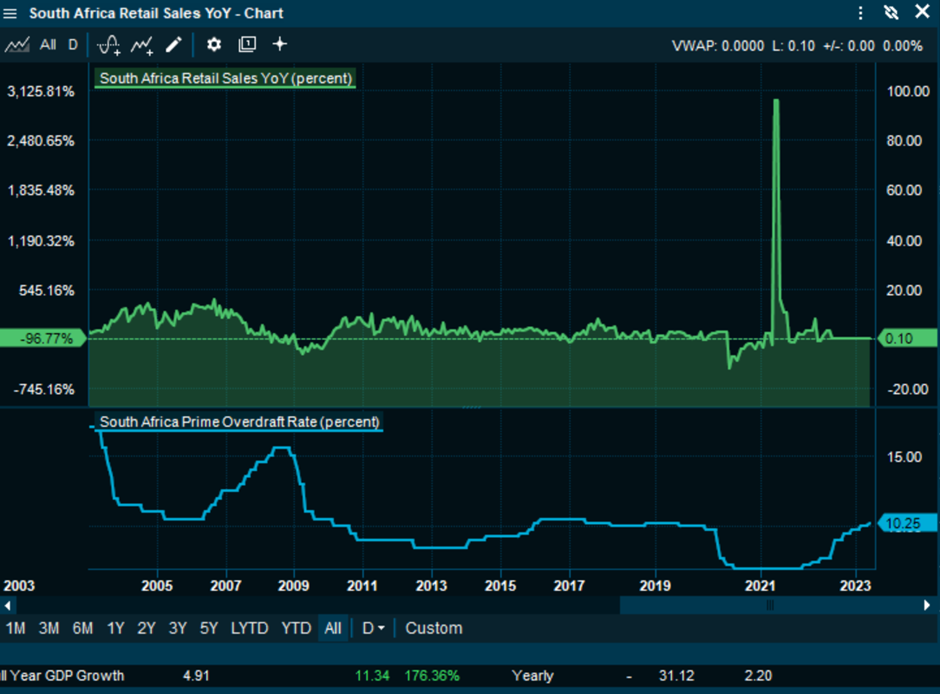This screenshot has height=694, width=940.
Task: Select the 3M time range
Action: coord(49,628)
